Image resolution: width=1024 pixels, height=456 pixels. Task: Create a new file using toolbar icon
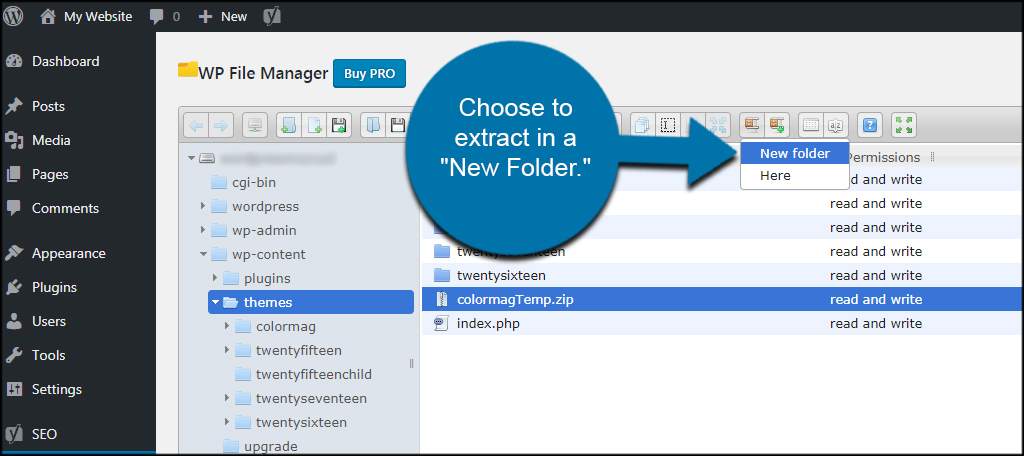314,125
